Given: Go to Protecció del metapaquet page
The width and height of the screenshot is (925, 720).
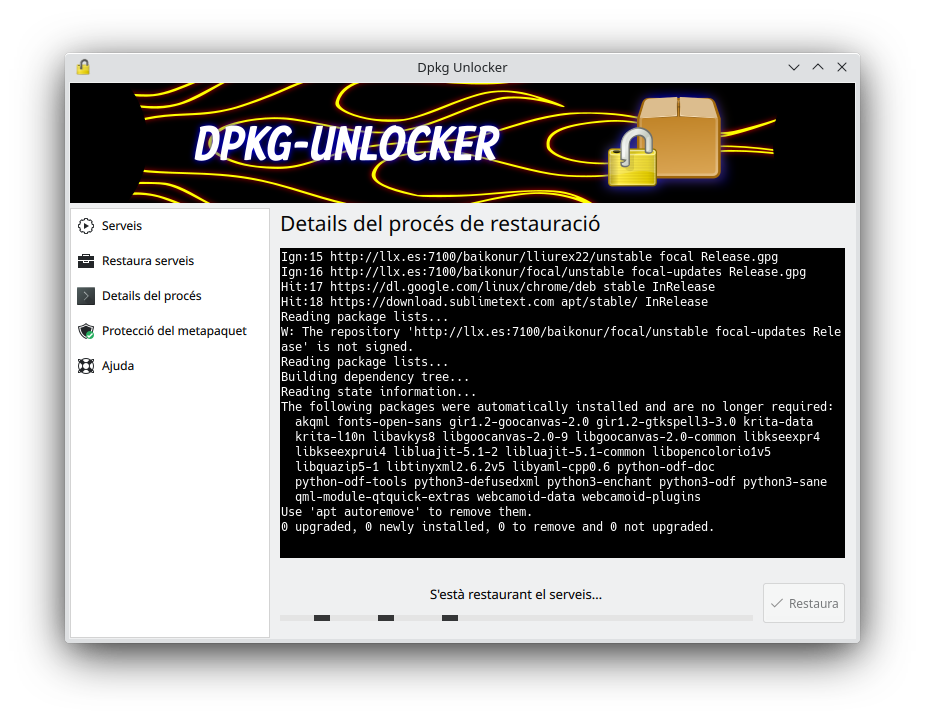Looking at the screenshot, I should point(174,331).
